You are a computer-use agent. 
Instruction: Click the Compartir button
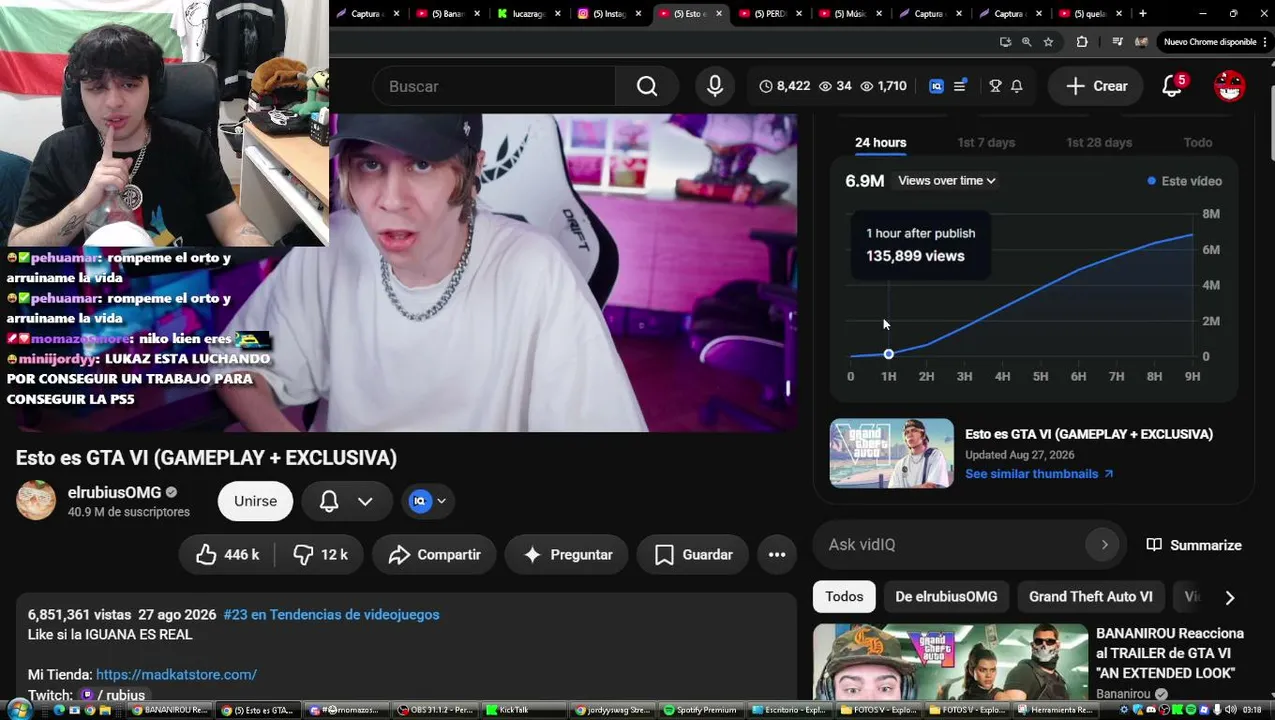pos(434,555)
